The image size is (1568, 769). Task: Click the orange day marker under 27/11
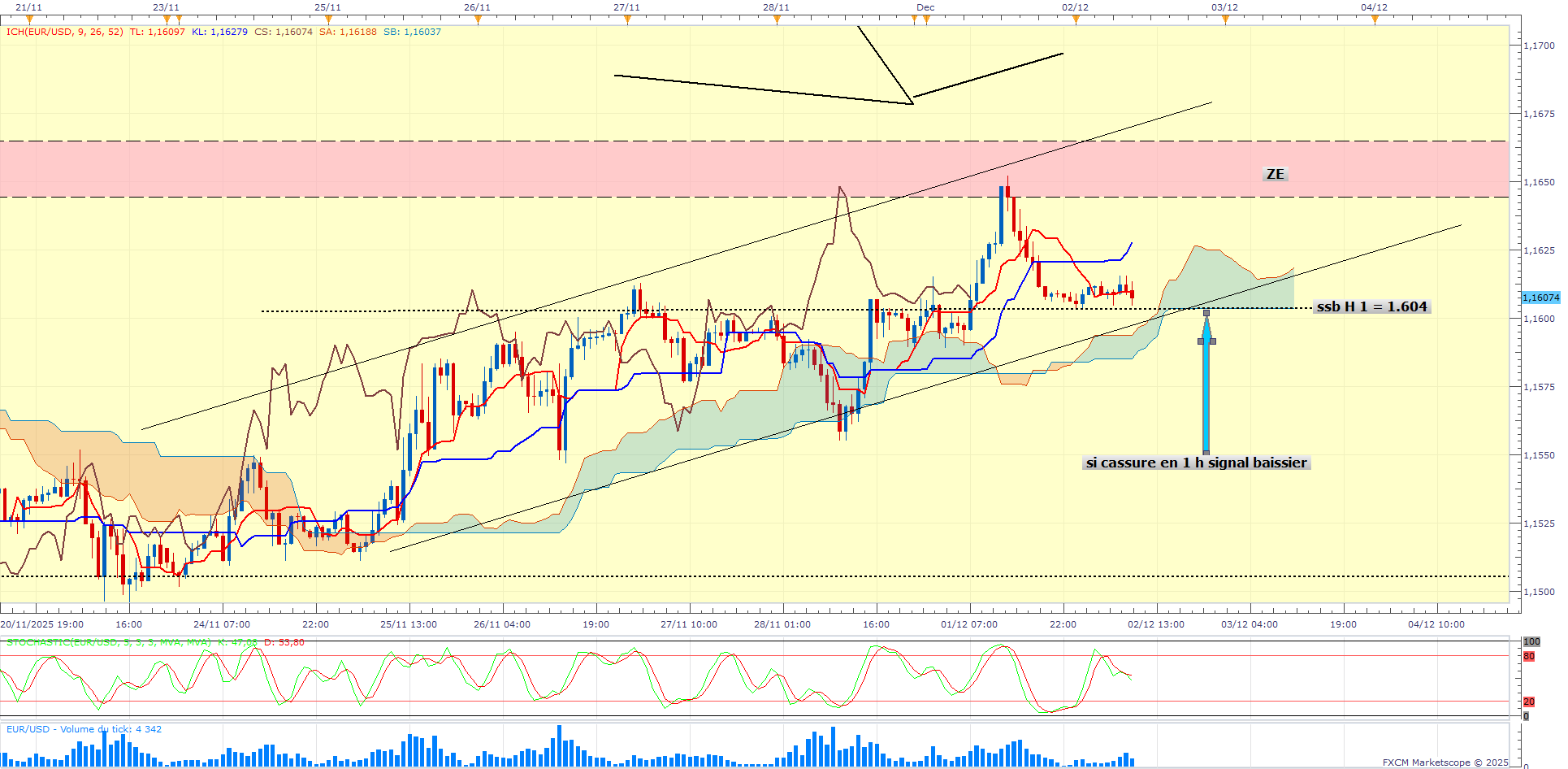[x=627, y=20]
